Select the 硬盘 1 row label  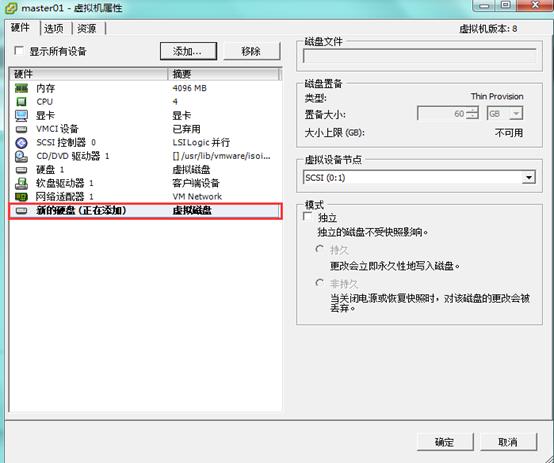coord(50,170)
